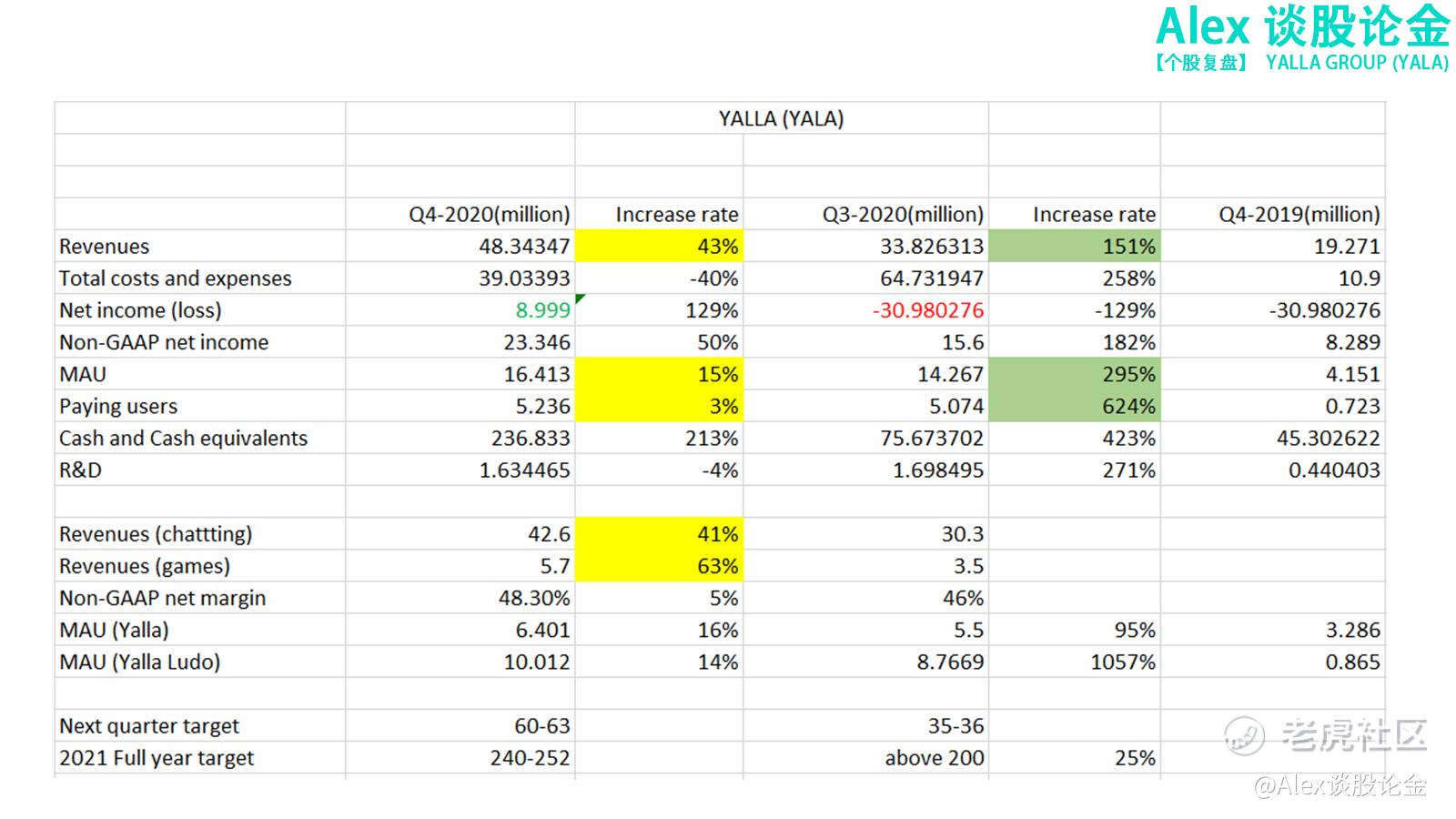
Task: Click the cash value 236.833
Action: pyautogui.click(x=531, y=439)
